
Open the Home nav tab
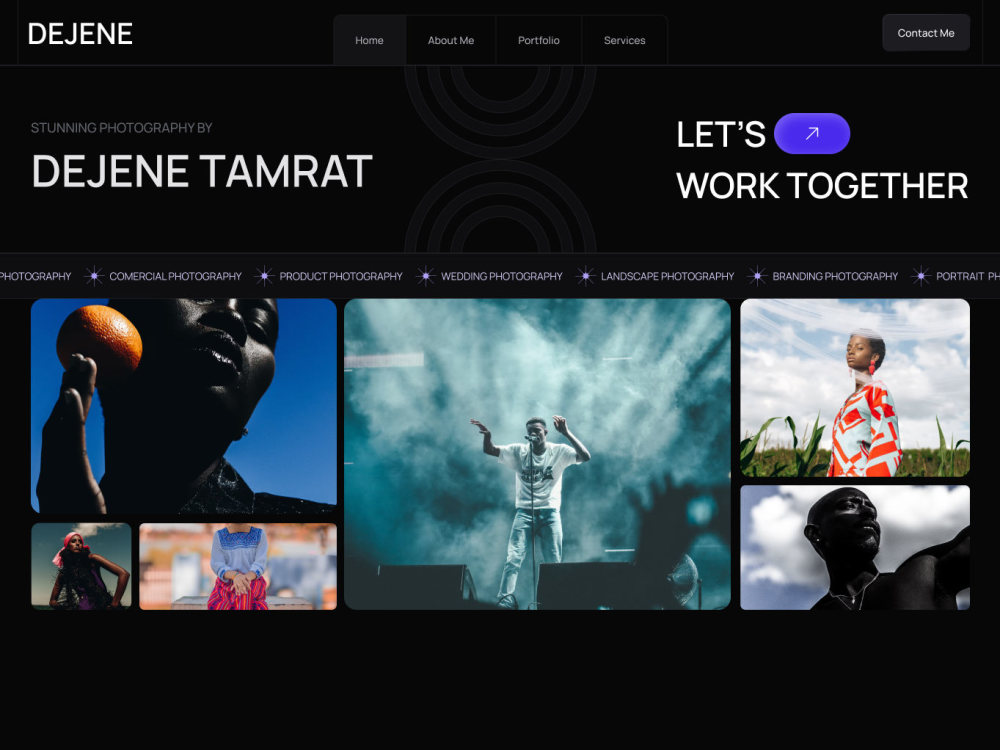point(369,40)
